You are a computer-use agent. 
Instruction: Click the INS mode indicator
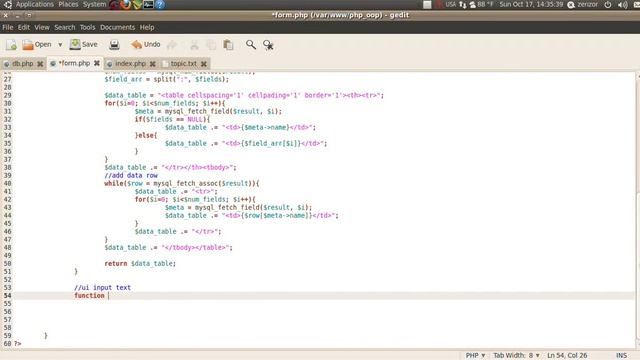(621, 356)
